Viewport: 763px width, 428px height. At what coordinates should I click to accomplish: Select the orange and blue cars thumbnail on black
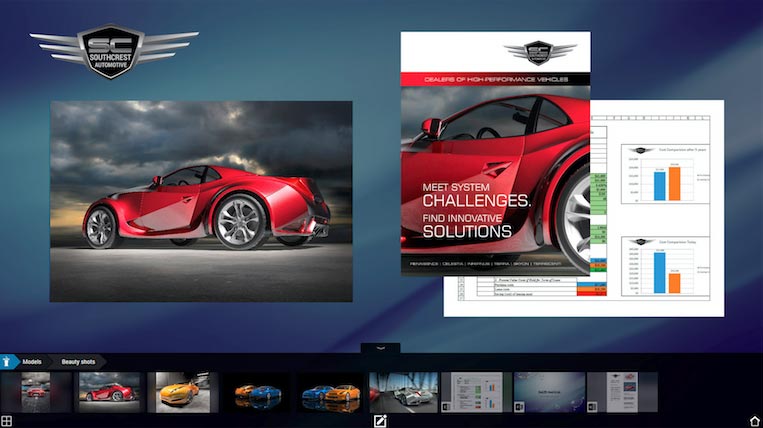click(x=256, y=392)
